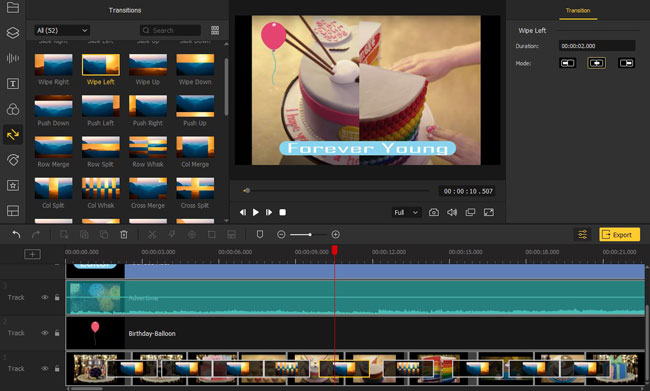Click the Redo arrow
This screenshot has width=650, height=391.
[36, 235]
